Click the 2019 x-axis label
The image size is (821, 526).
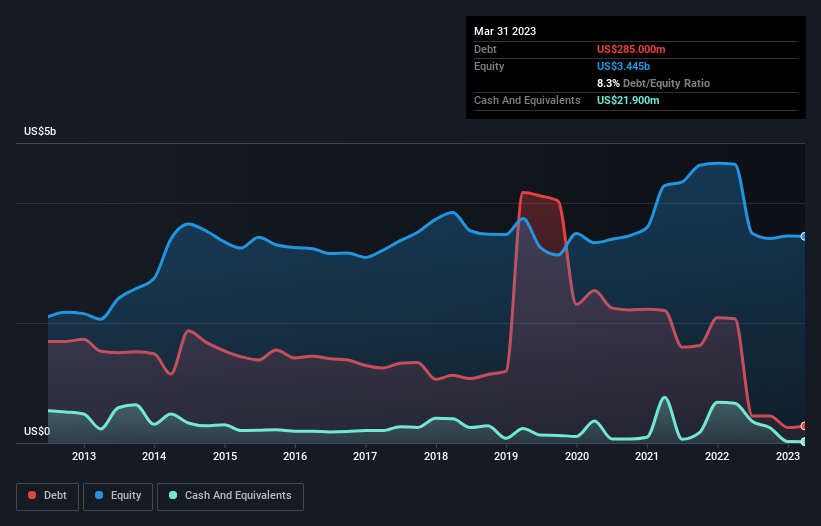506,456
